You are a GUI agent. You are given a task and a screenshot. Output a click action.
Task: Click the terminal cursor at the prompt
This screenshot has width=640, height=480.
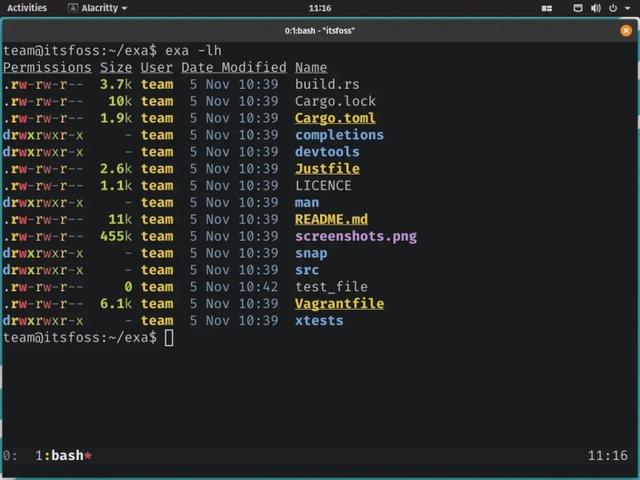point(169,338)
